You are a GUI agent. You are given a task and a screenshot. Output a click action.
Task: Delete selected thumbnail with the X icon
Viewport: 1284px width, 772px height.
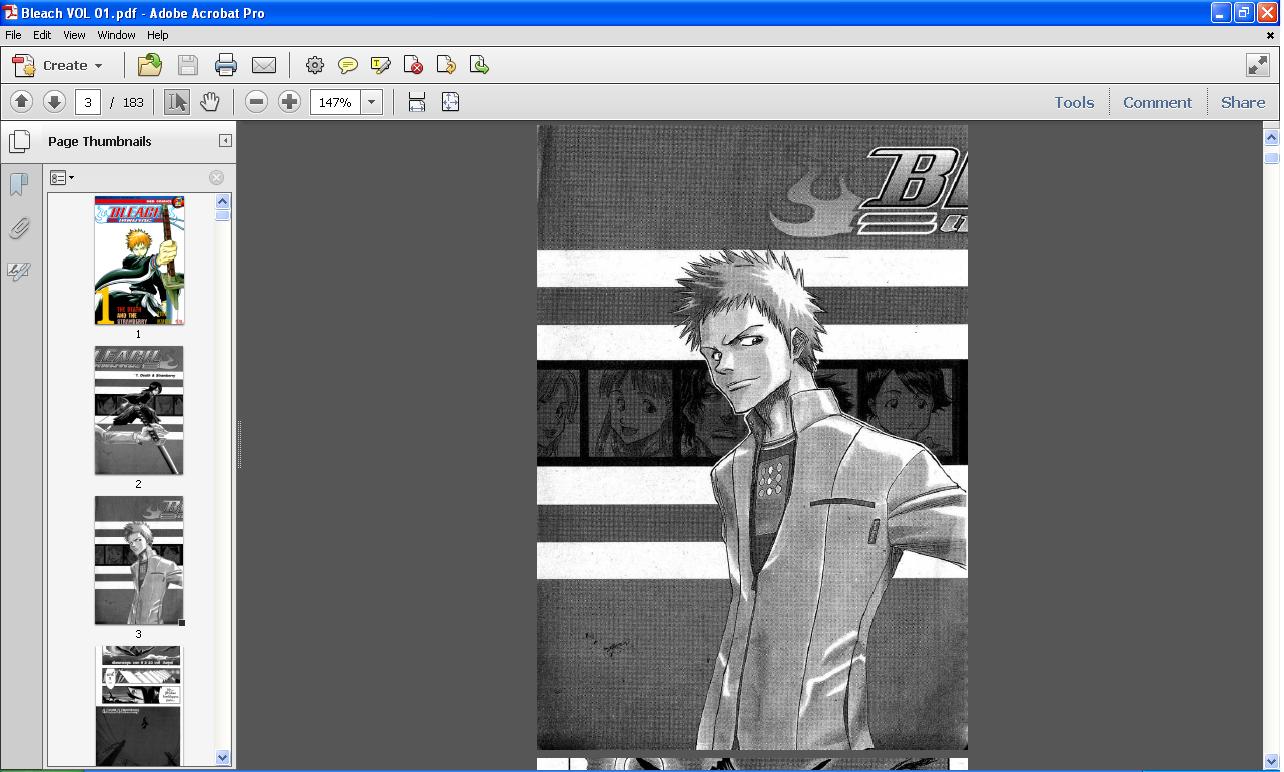click(x=216, y=178)
